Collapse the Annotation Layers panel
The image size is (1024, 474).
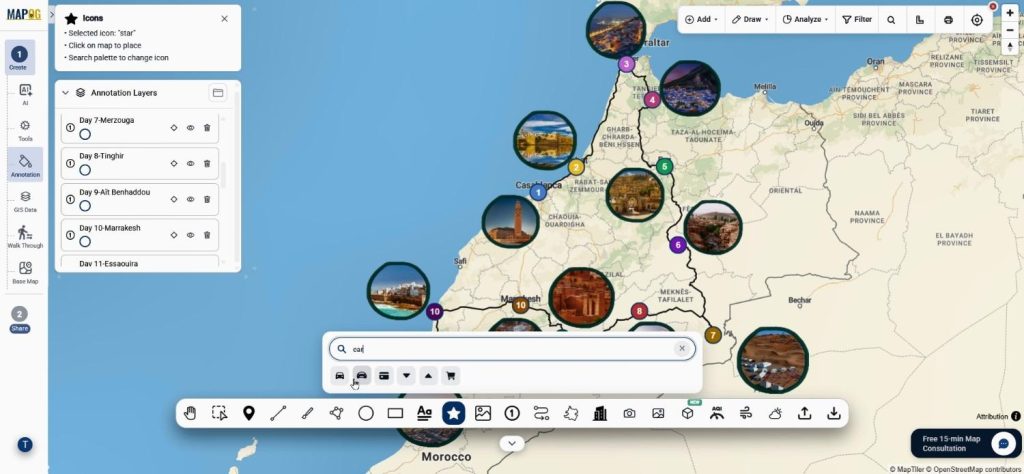tap(65, 93)
